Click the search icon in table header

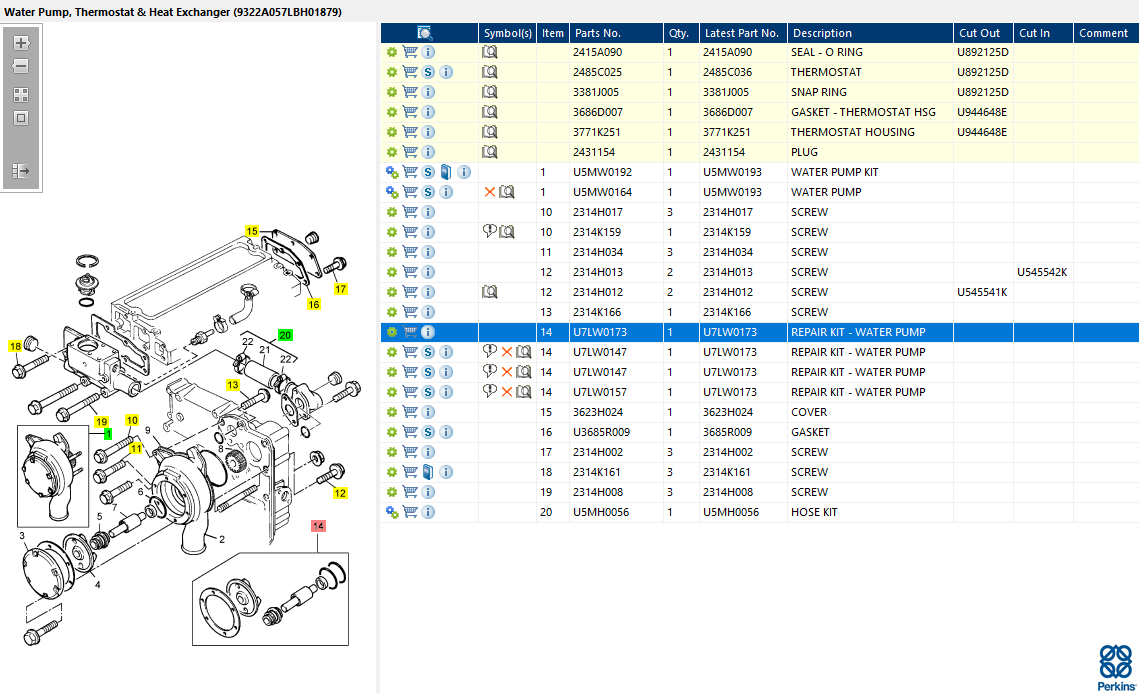click(x=425, y=33)
